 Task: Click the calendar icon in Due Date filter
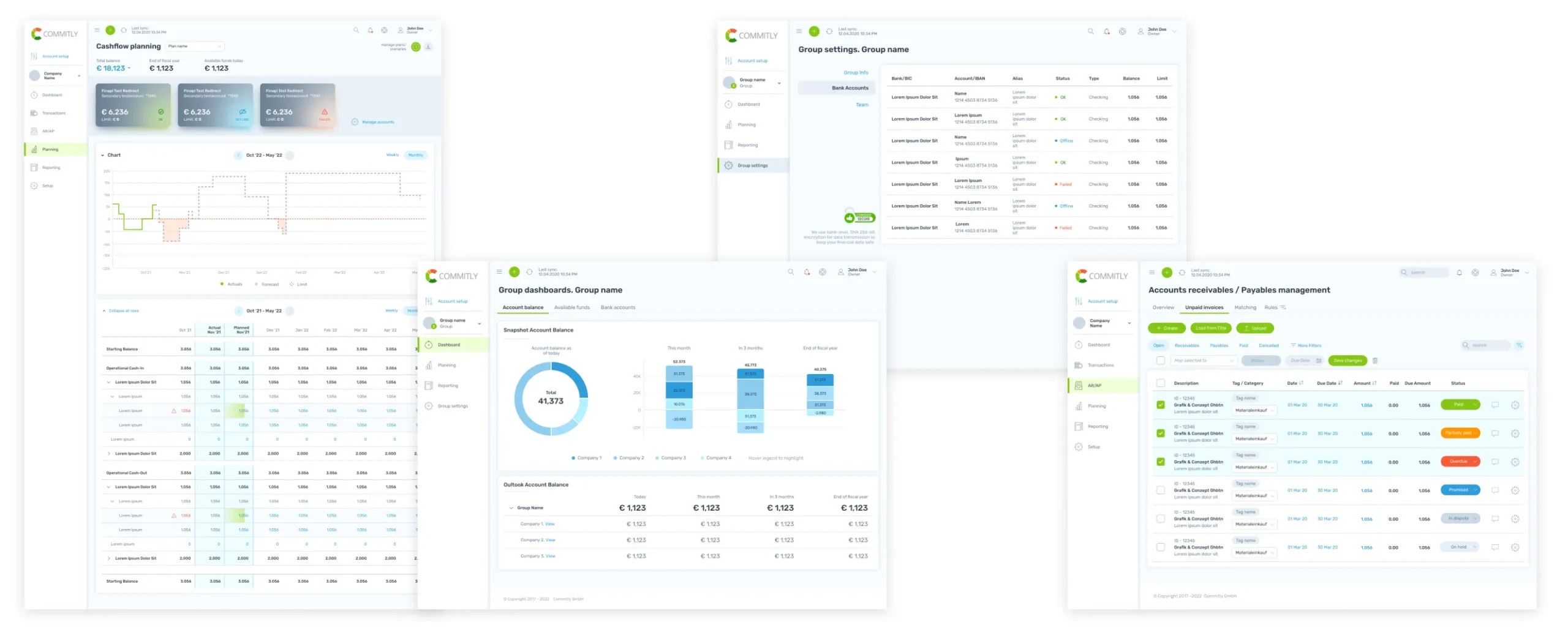[1319, 361]
